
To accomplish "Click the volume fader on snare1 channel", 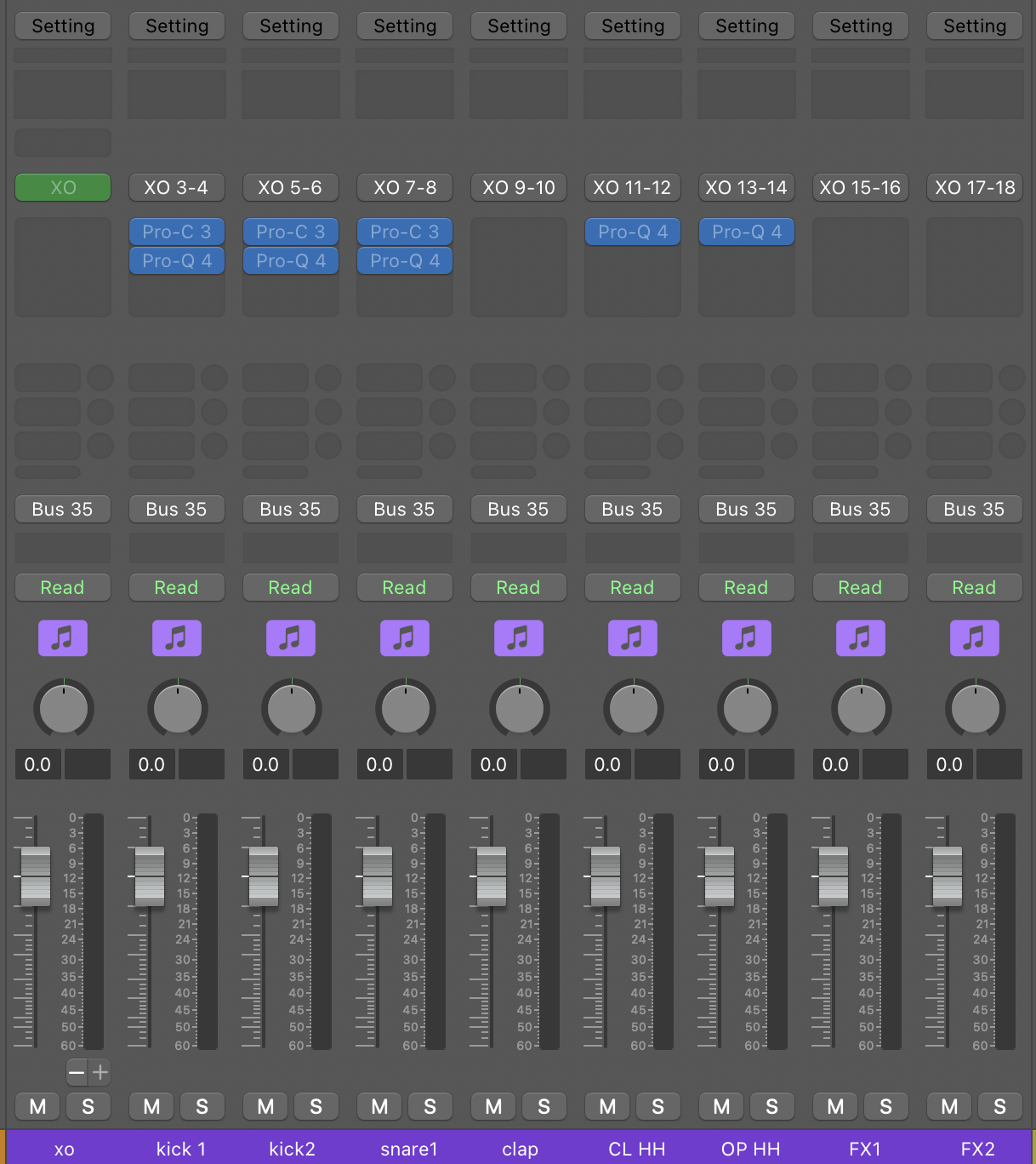I will (378, 876).
